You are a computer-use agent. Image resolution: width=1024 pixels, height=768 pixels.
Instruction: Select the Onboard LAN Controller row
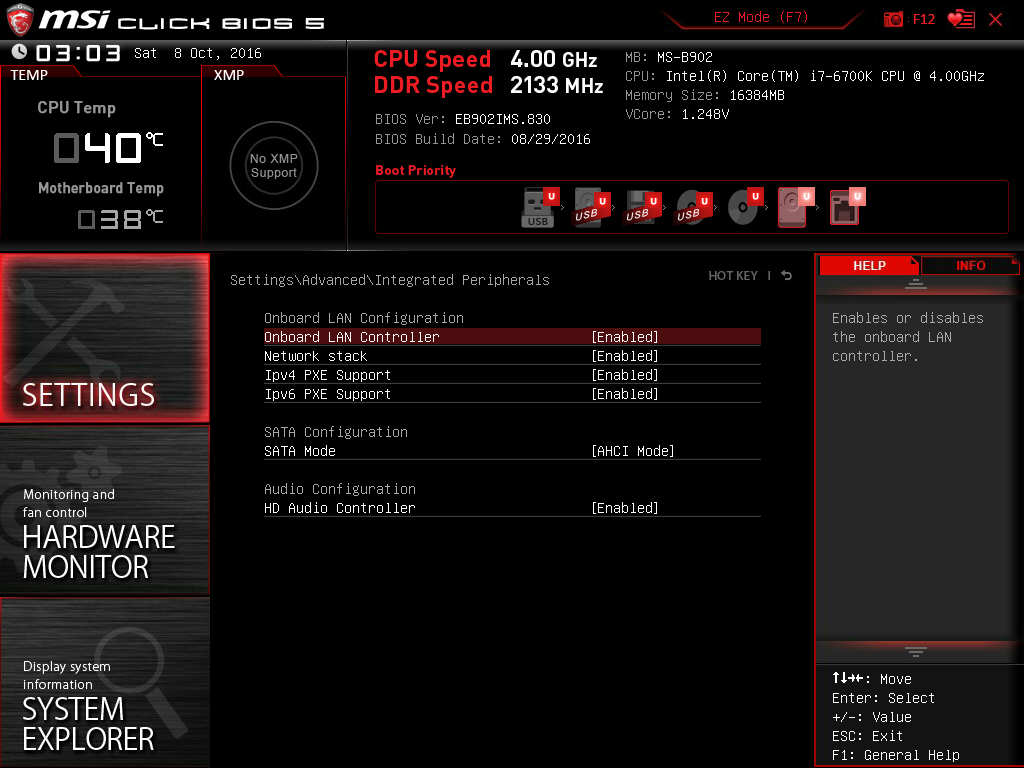[512, 337]
